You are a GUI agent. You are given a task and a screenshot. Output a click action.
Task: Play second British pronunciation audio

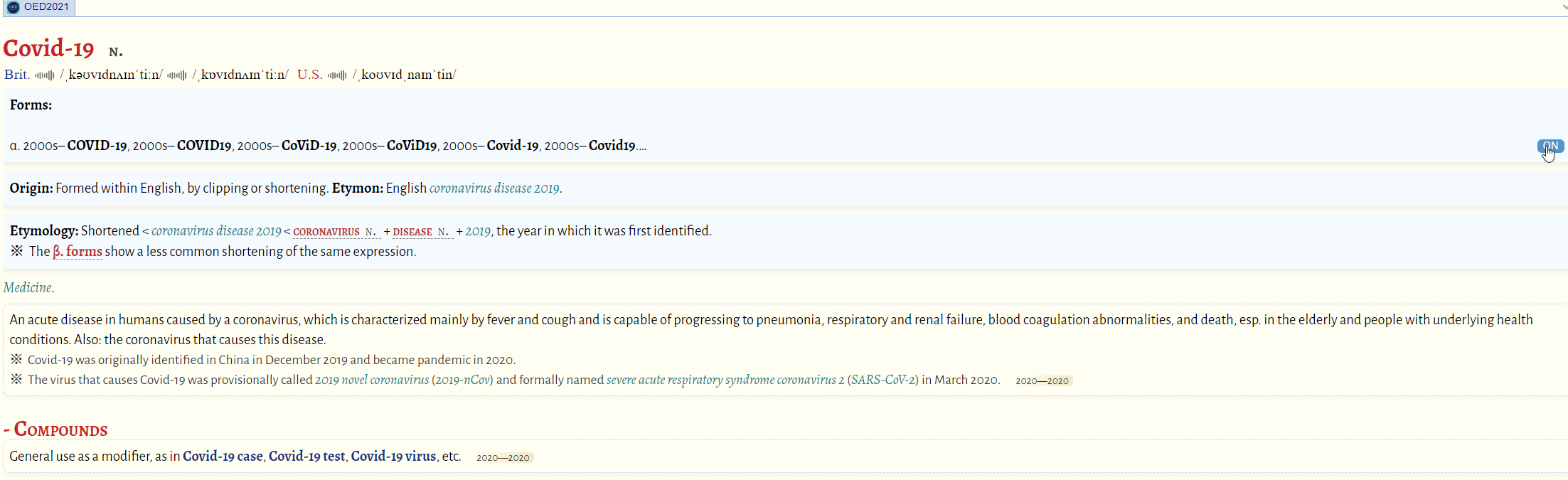coord(177,75)
